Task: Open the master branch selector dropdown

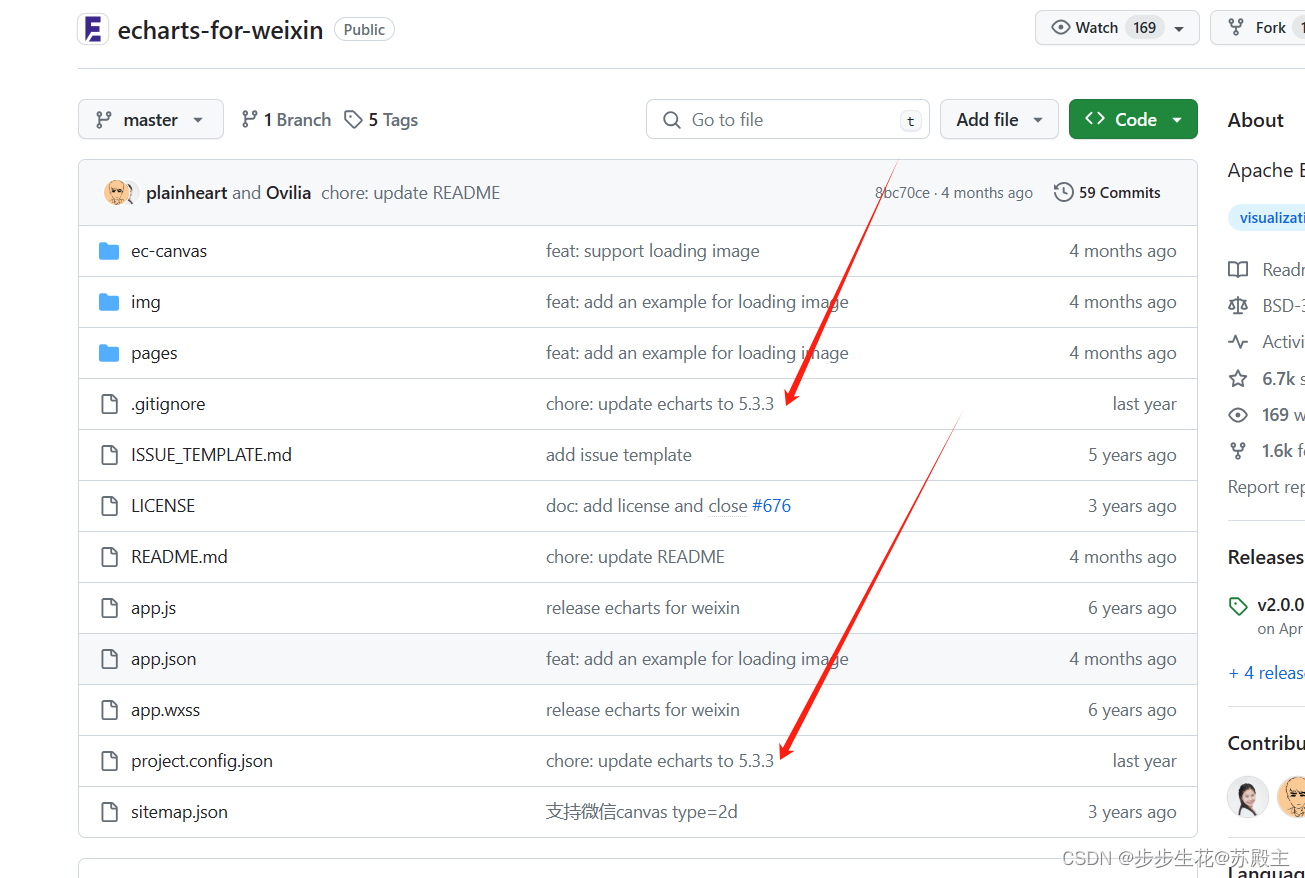Action: tap(151, 119)
